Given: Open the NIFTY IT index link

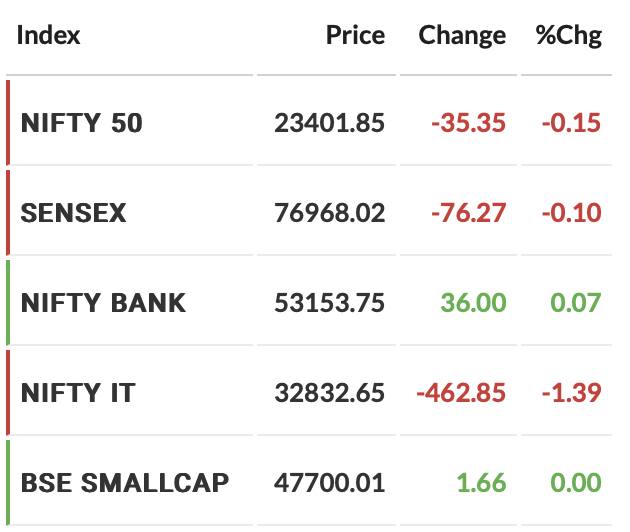Looking at the screenshot, I should [78, 393].
